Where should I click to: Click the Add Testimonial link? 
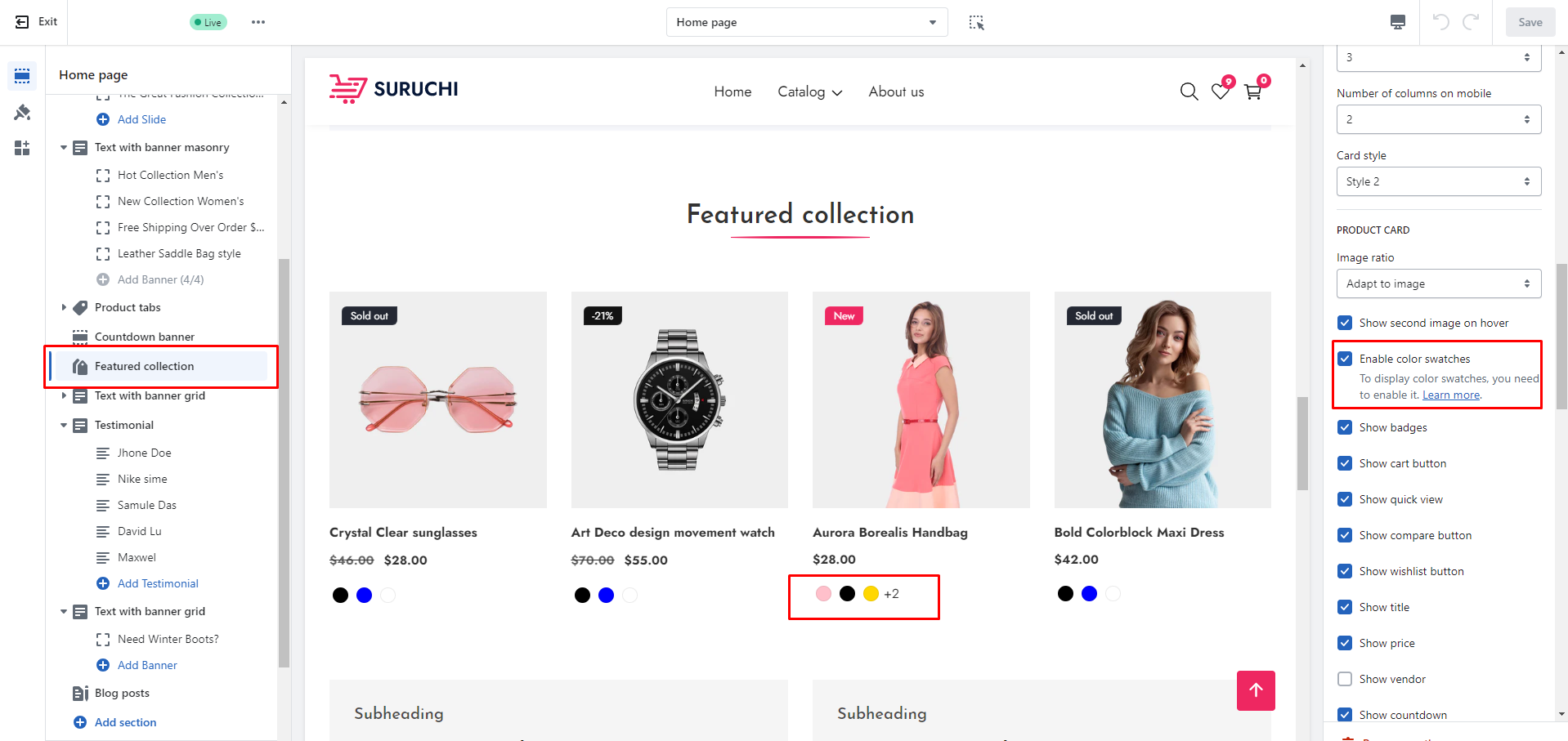158,583
